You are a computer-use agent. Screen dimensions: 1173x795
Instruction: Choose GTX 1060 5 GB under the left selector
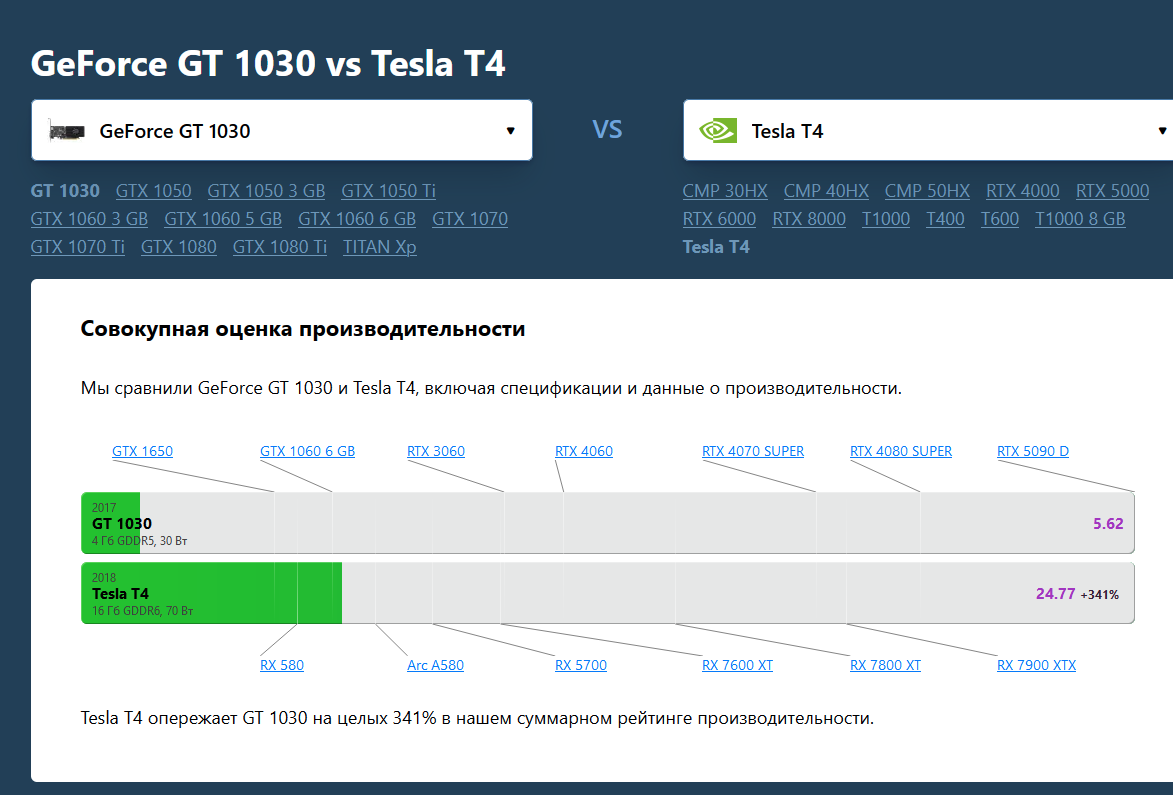point(223,219)
